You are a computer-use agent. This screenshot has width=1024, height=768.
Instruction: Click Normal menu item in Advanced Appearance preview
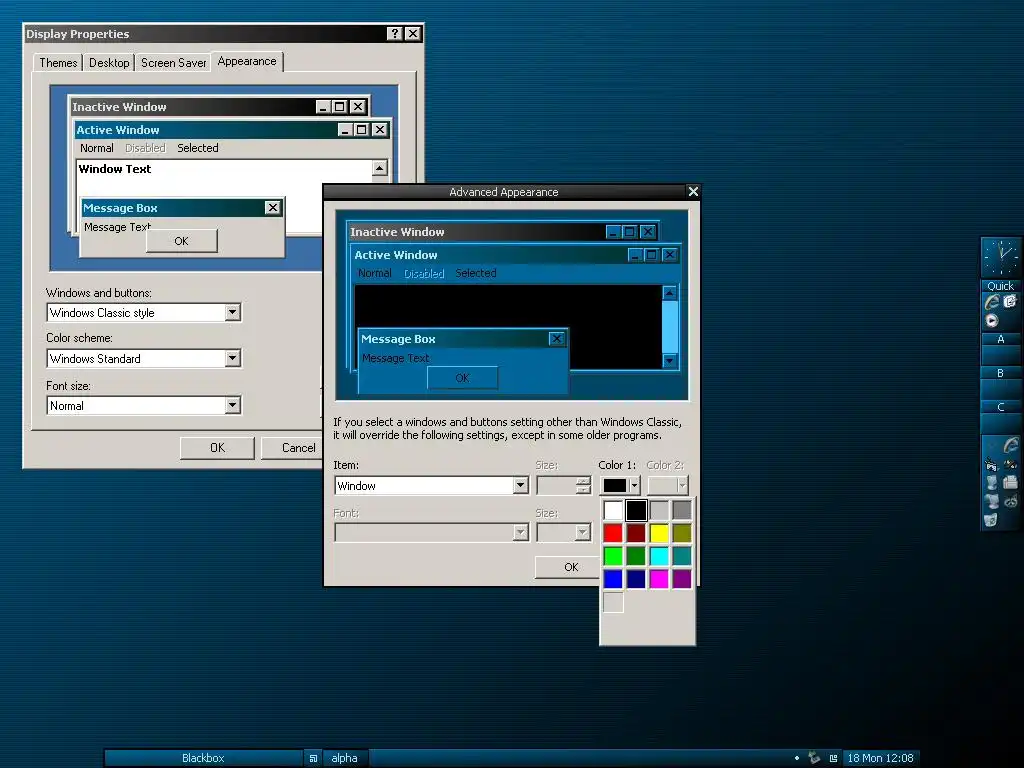tap(375, 273)
